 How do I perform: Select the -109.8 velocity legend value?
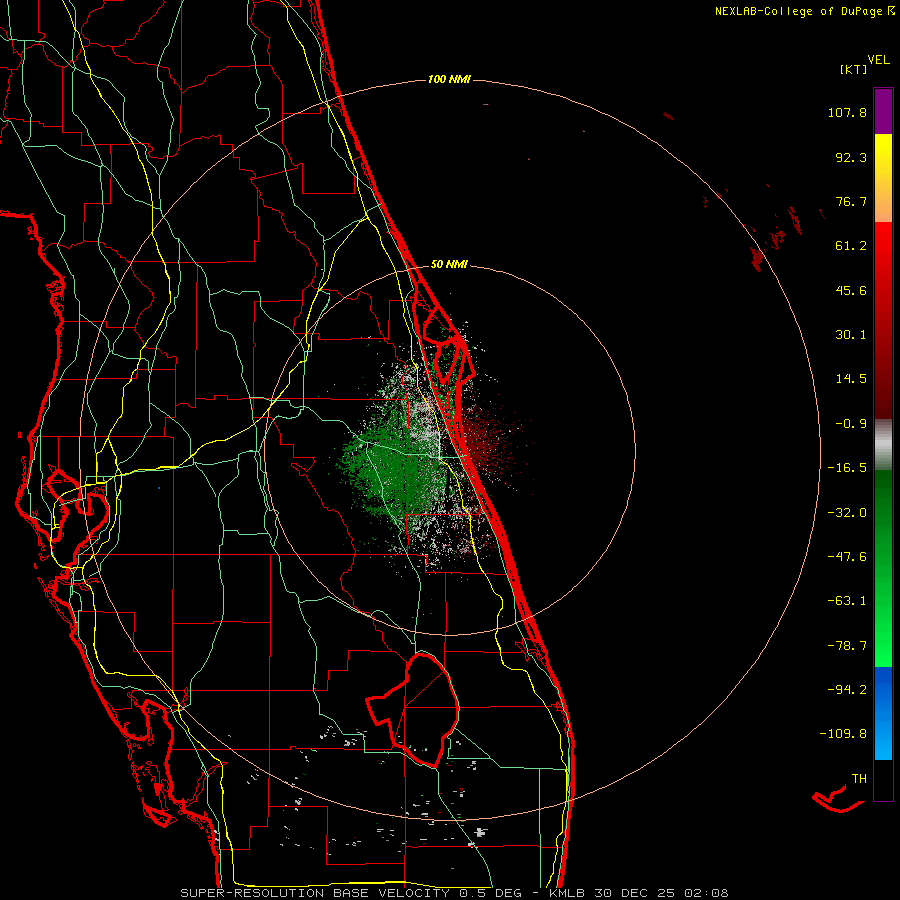(843, 734)
